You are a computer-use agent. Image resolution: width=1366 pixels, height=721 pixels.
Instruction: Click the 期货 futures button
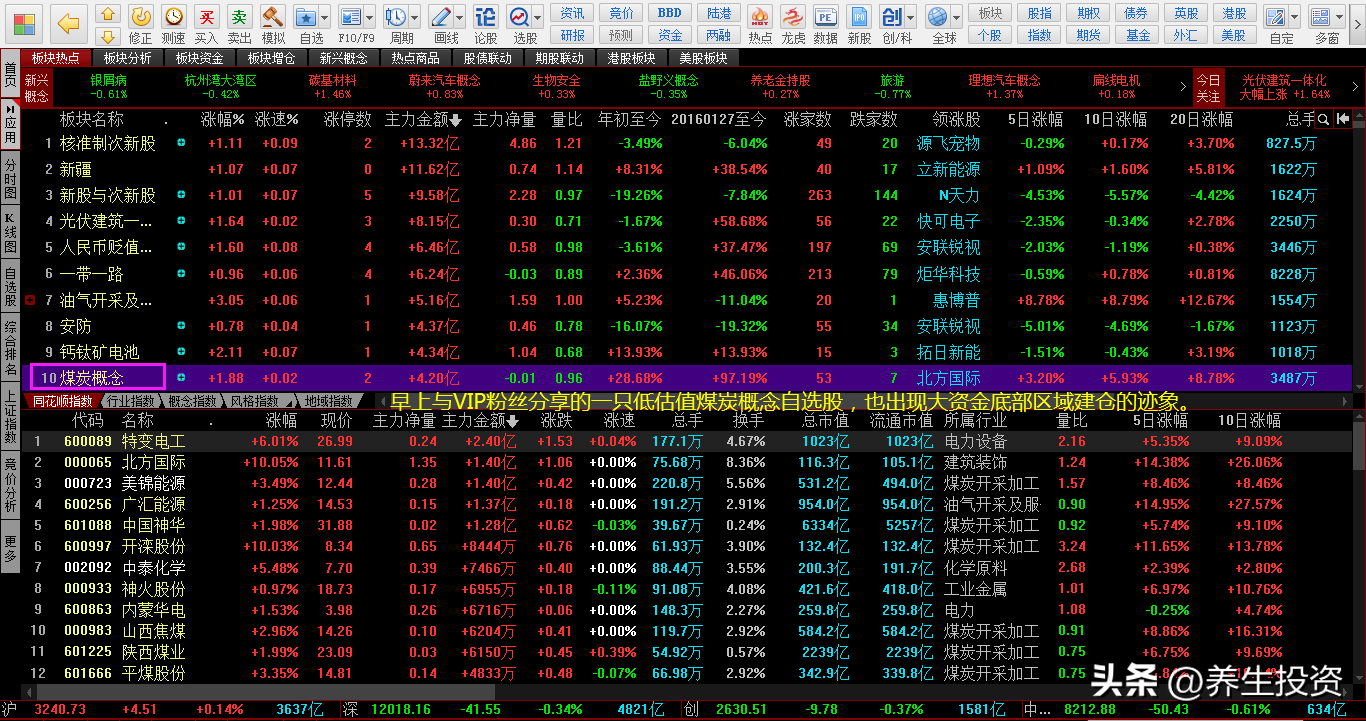point(1088,35)
